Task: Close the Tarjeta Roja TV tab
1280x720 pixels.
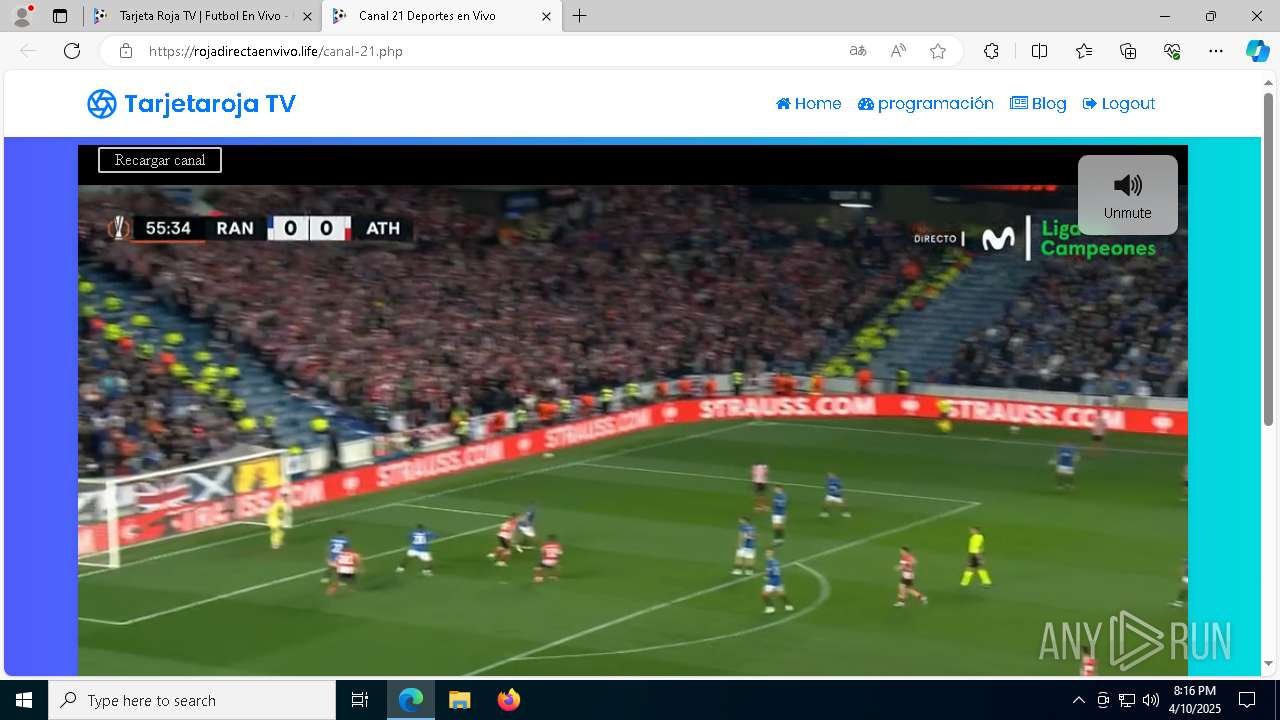Action: click(x=307, y=16)
